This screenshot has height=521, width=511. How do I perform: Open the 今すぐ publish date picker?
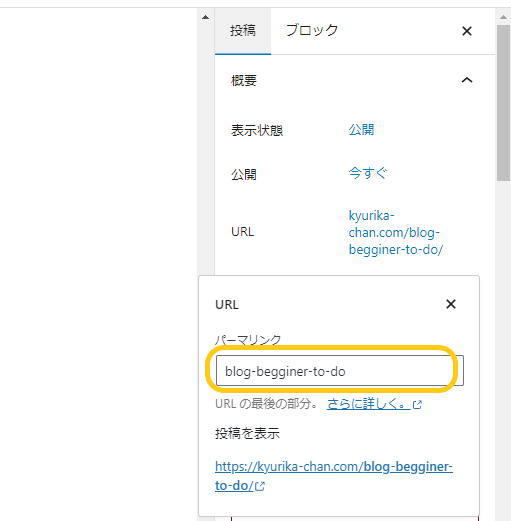click(x=368, y=173)
